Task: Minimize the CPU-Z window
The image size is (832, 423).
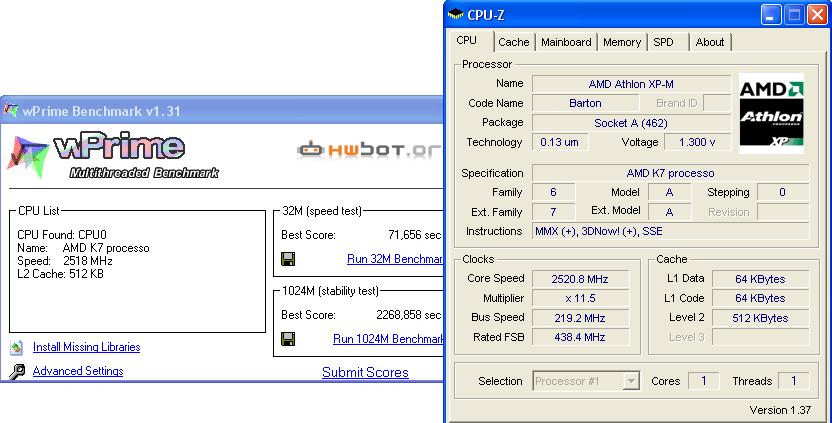Action: [x=770, y=15]
